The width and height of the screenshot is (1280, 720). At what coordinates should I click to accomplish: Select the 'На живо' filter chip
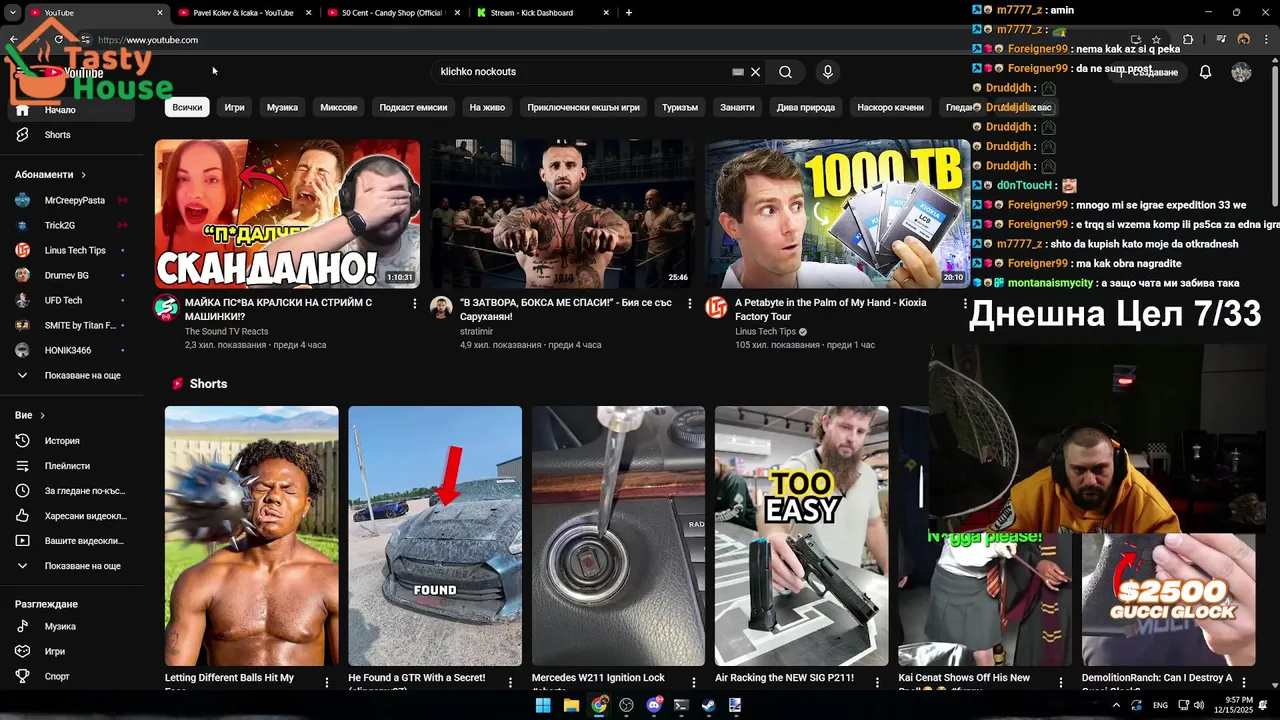487,107
